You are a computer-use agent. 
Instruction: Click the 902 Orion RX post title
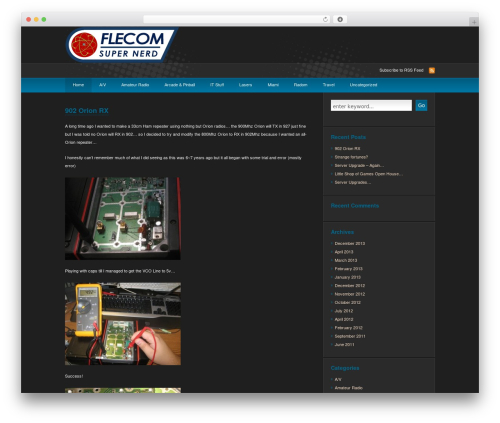[87, 111]
